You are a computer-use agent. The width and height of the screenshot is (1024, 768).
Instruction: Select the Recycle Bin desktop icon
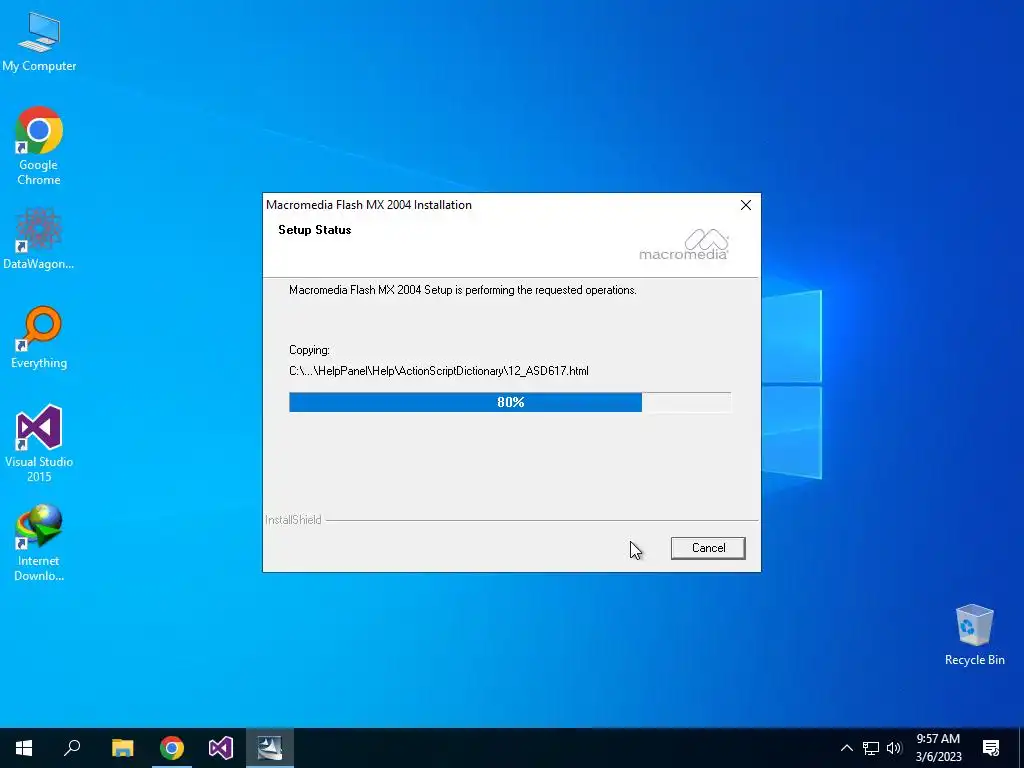974,635
